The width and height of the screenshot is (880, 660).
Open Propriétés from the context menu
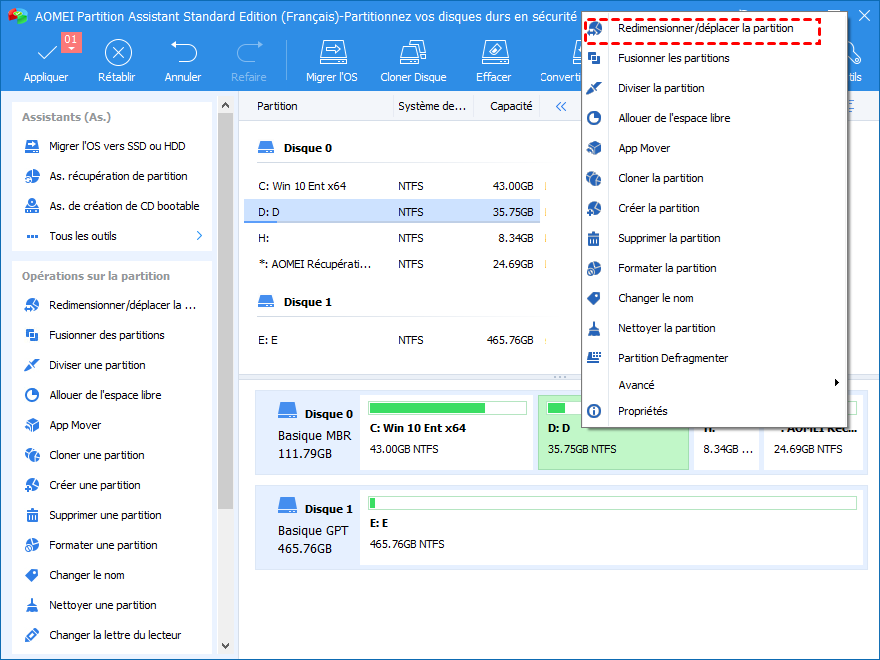[714, 411]
